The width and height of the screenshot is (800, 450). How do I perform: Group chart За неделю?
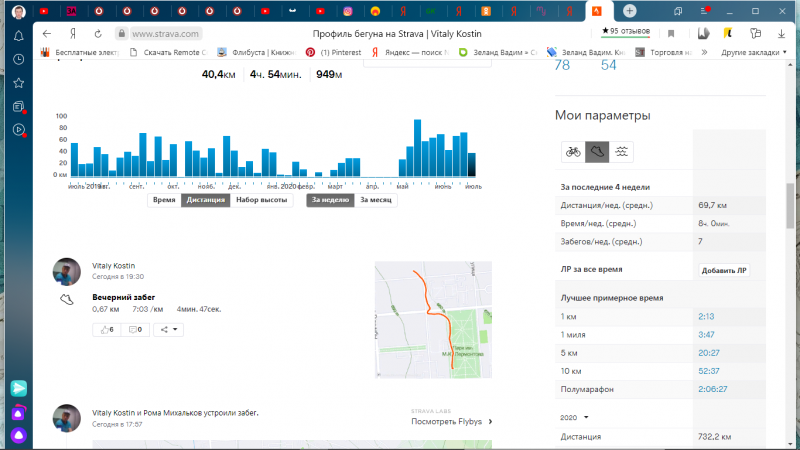click(330, 200)
